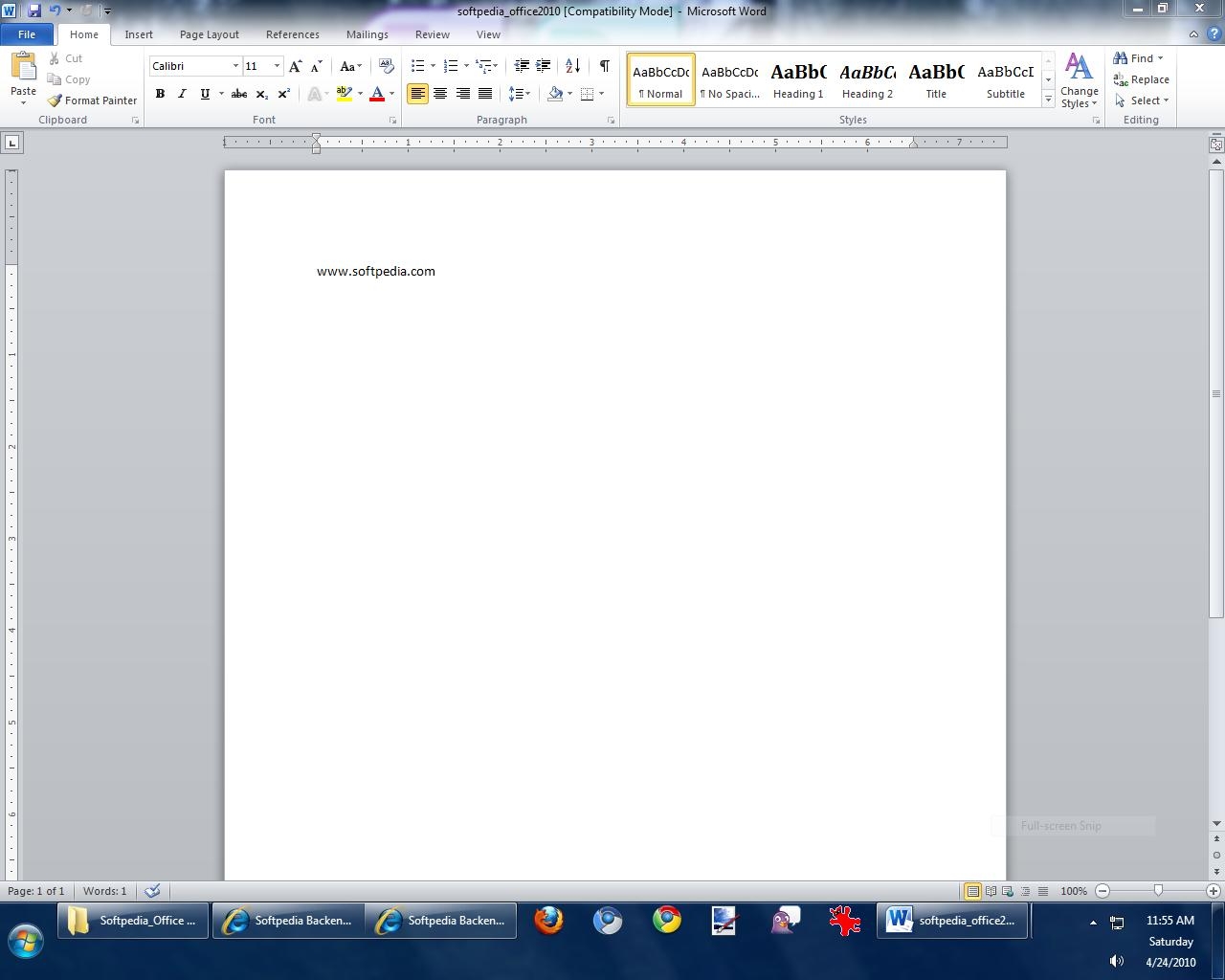1225x980 pixels.
Task: Click the Format Painter brush
Action: 92,100
